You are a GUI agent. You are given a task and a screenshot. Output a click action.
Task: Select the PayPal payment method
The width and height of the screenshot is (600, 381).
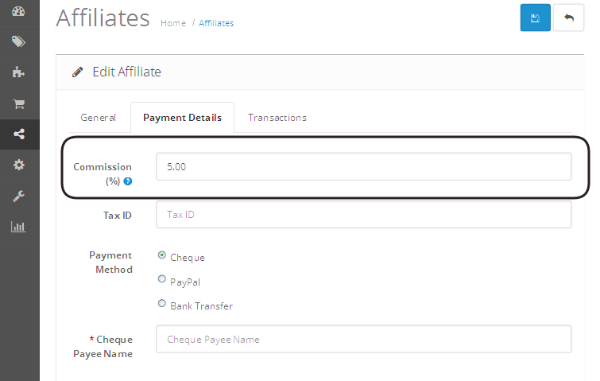162,279
